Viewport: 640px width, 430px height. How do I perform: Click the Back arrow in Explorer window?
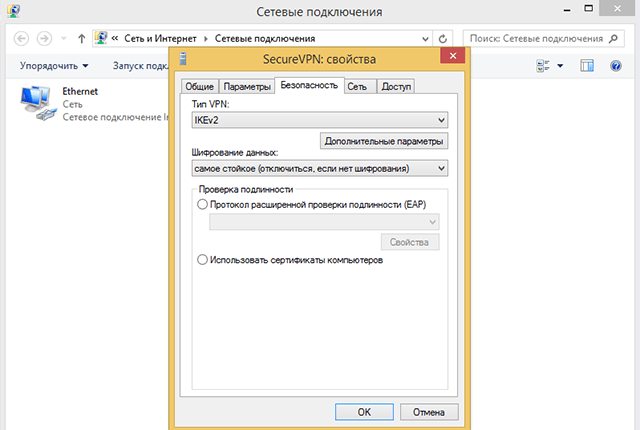click(21, 39)
